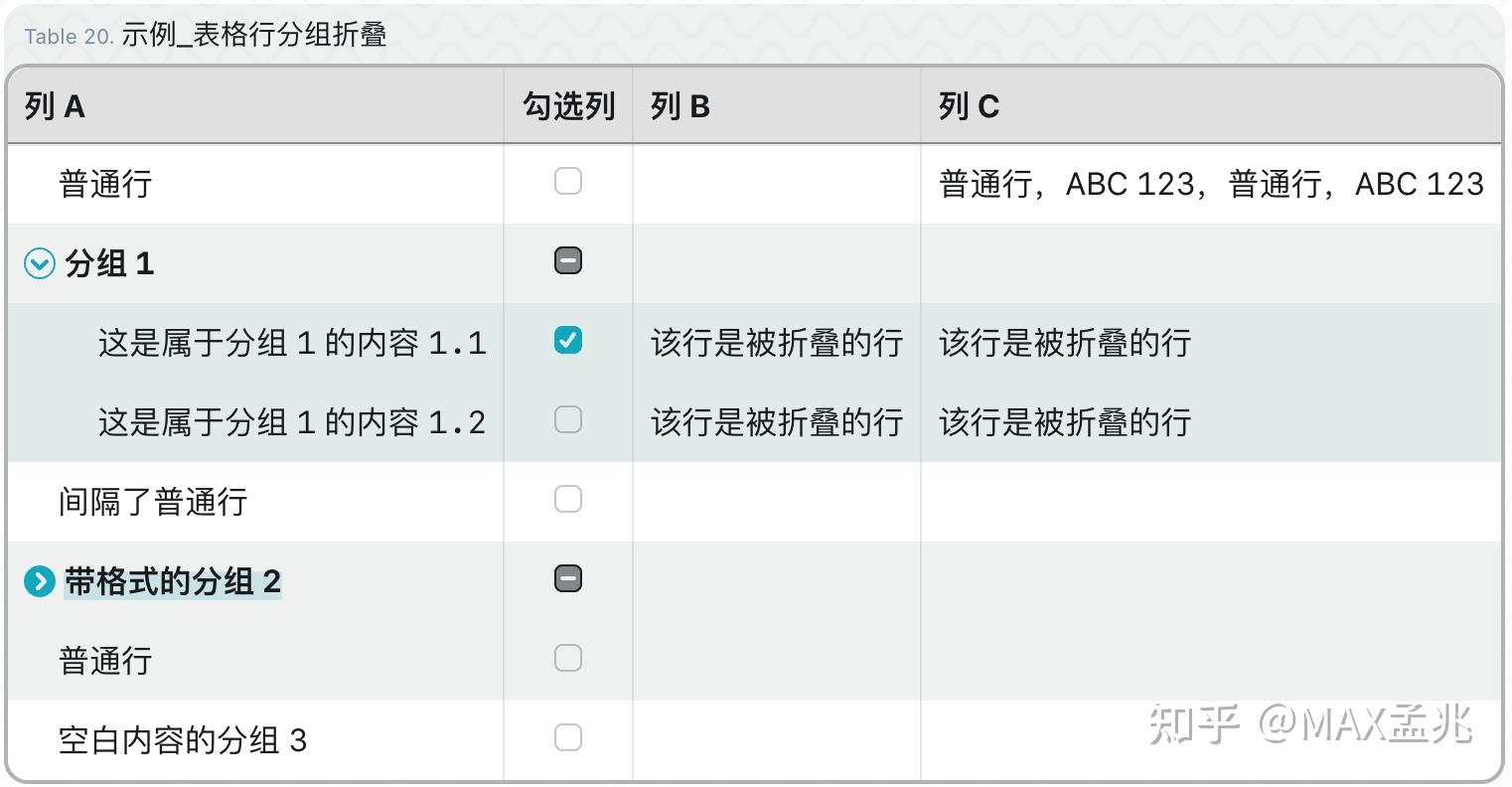
Task: Select the 列 C column header
Action: tap(1211, 106)
